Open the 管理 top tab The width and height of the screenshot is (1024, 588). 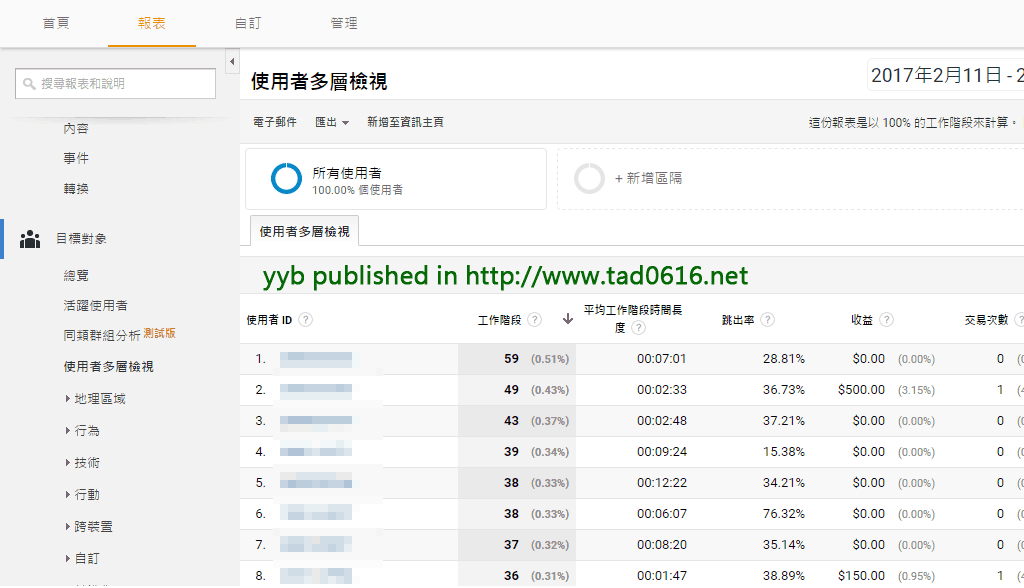point(343,23)
